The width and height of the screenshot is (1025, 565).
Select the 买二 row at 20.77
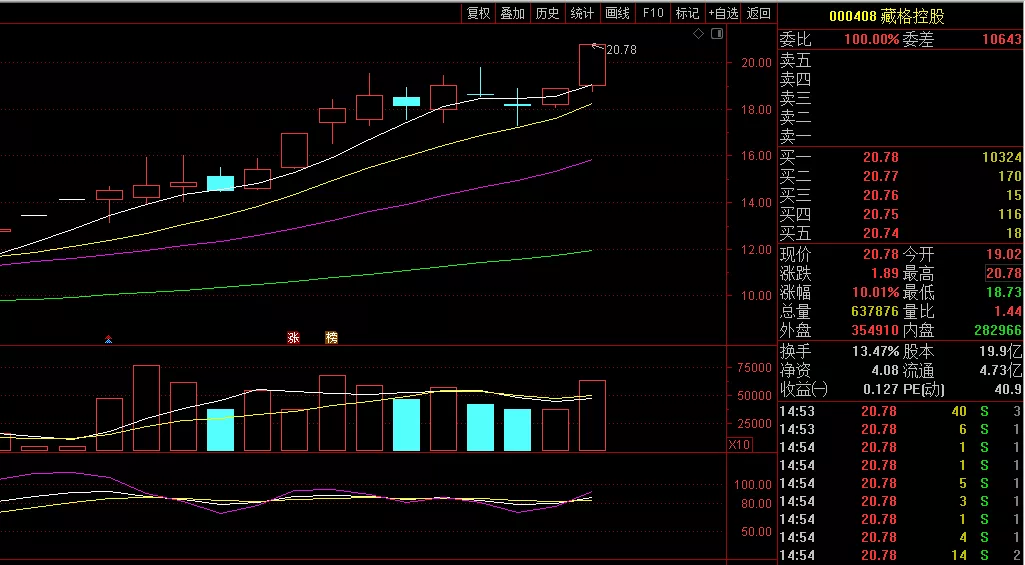901,177
